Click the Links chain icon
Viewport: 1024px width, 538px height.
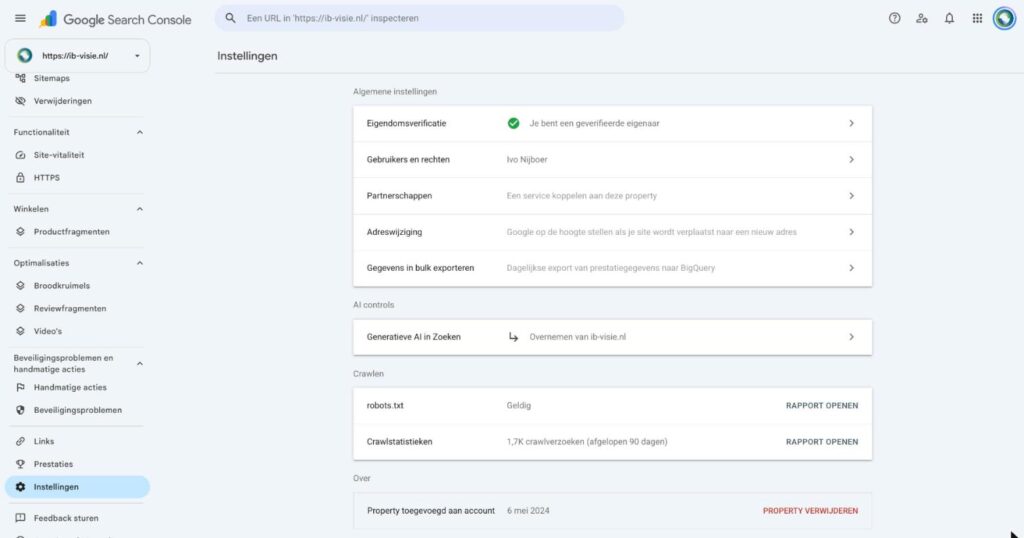pos(20,441)
